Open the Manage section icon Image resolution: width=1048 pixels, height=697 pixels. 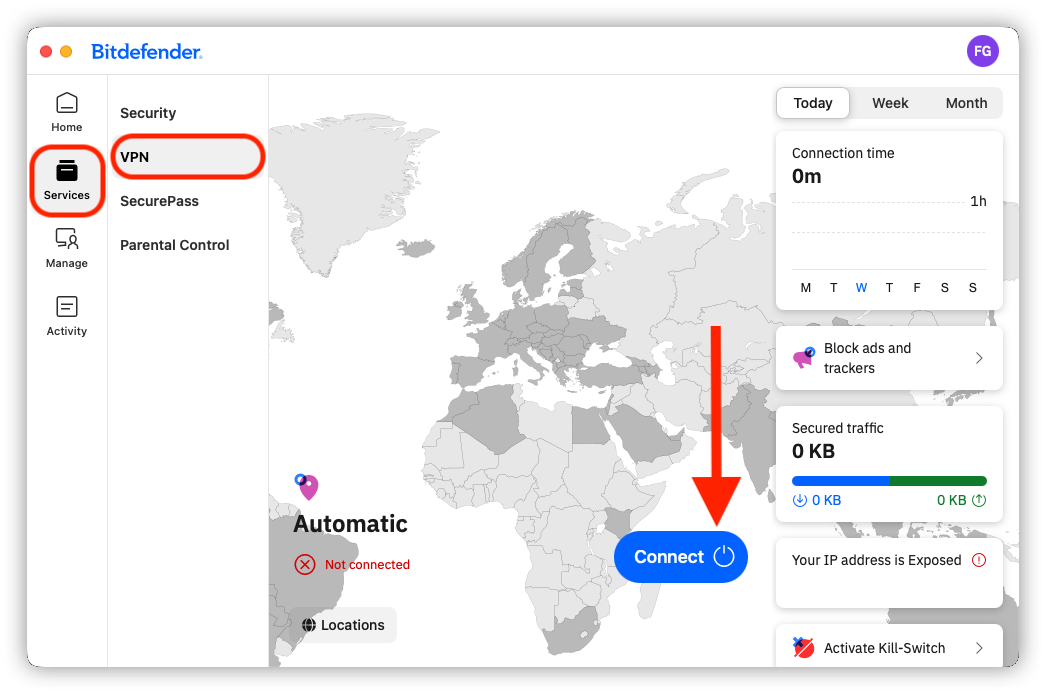pos(67,239)
